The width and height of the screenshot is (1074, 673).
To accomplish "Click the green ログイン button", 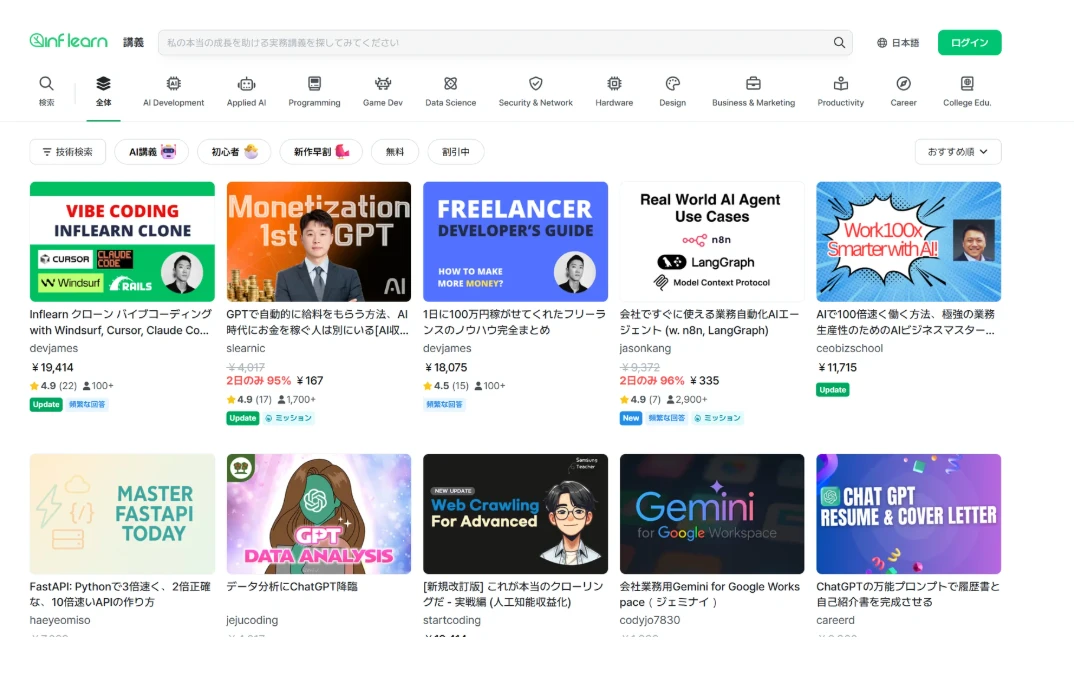I will (968, 43).
